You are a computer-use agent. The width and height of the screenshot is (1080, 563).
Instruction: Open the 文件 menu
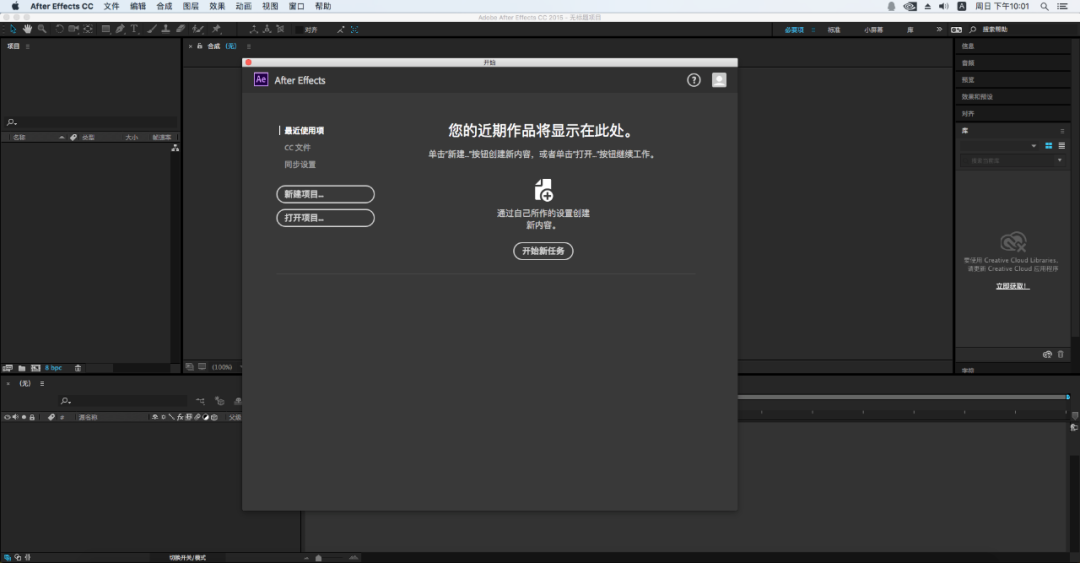[112, 6]
